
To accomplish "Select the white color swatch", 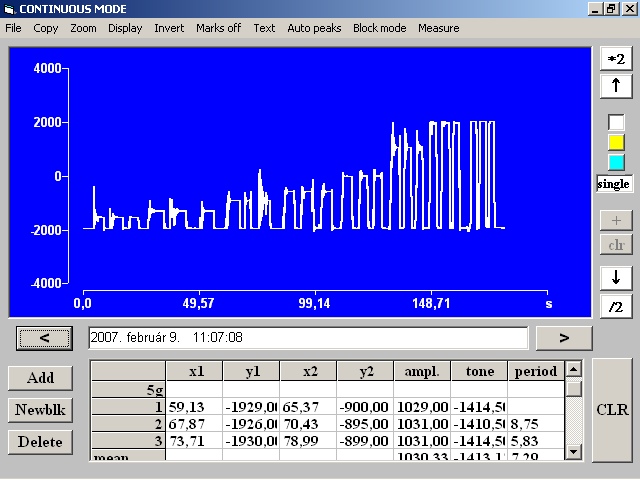I will pyautogui.click(x=616, y=122).
